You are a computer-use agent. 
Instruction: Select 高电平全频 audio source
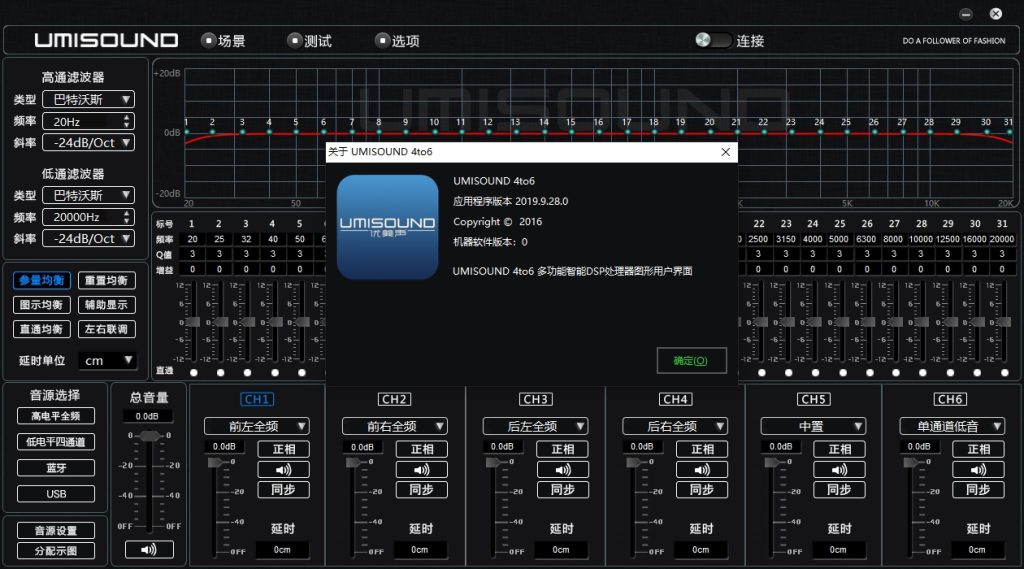coord(56,416)
